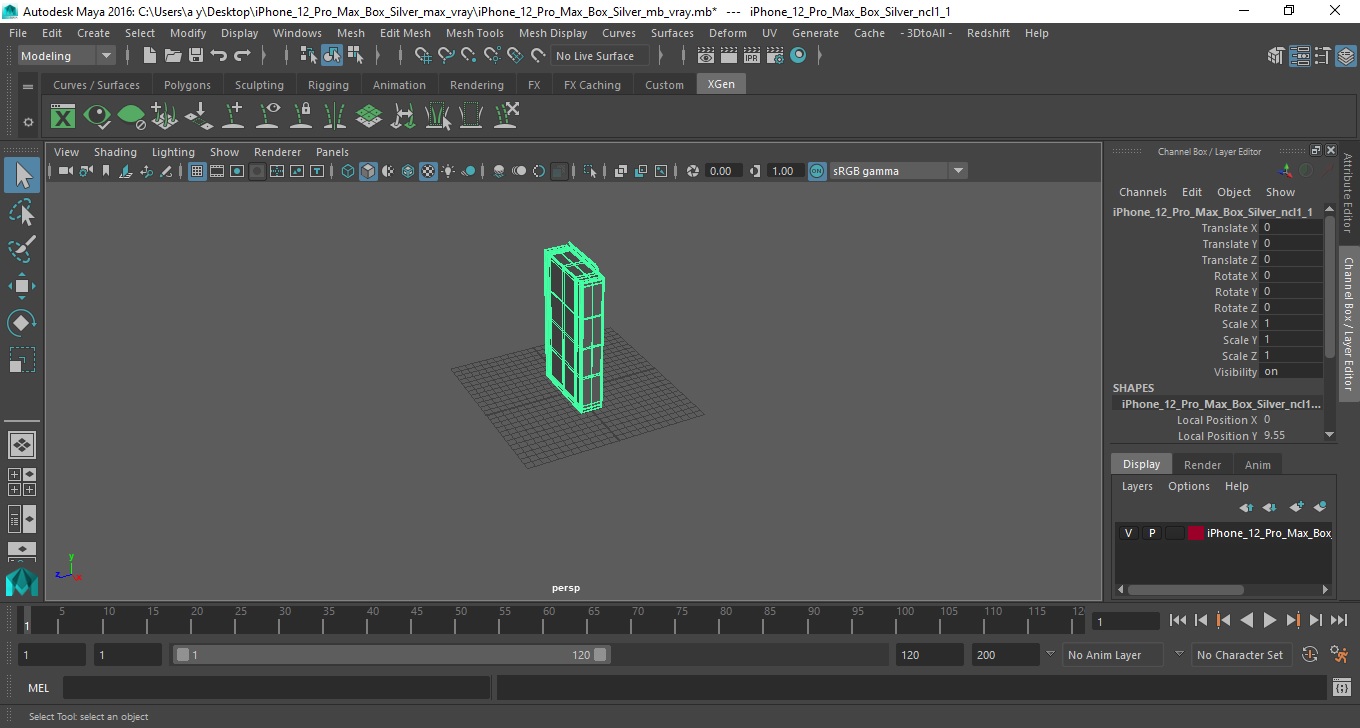Switch to the Rigging shelf tab
Screen dimensions: 1360x728
click(328, 85)
